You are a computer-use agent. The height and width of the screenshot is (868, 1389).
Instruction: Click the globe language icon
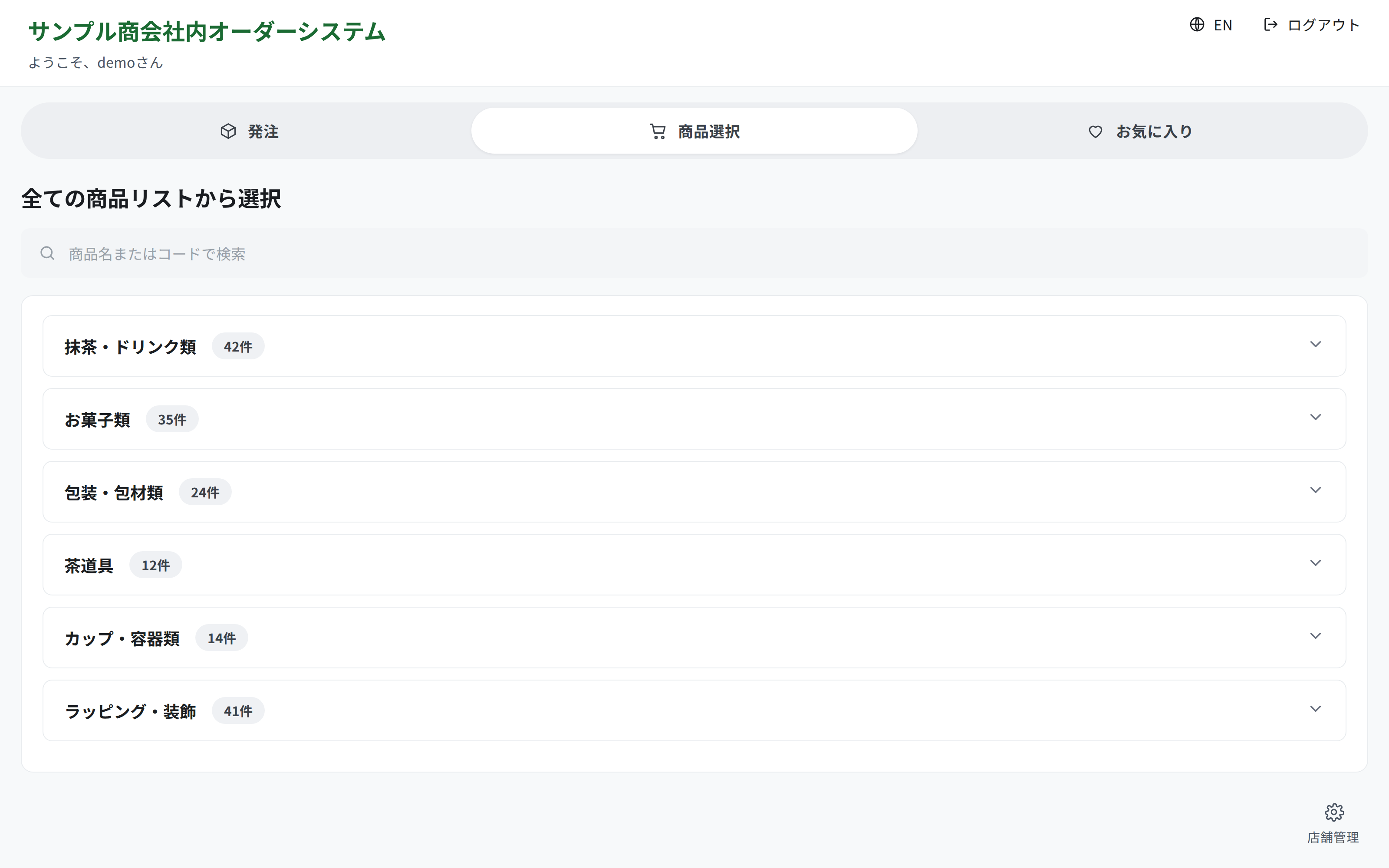click(1197, 25)
